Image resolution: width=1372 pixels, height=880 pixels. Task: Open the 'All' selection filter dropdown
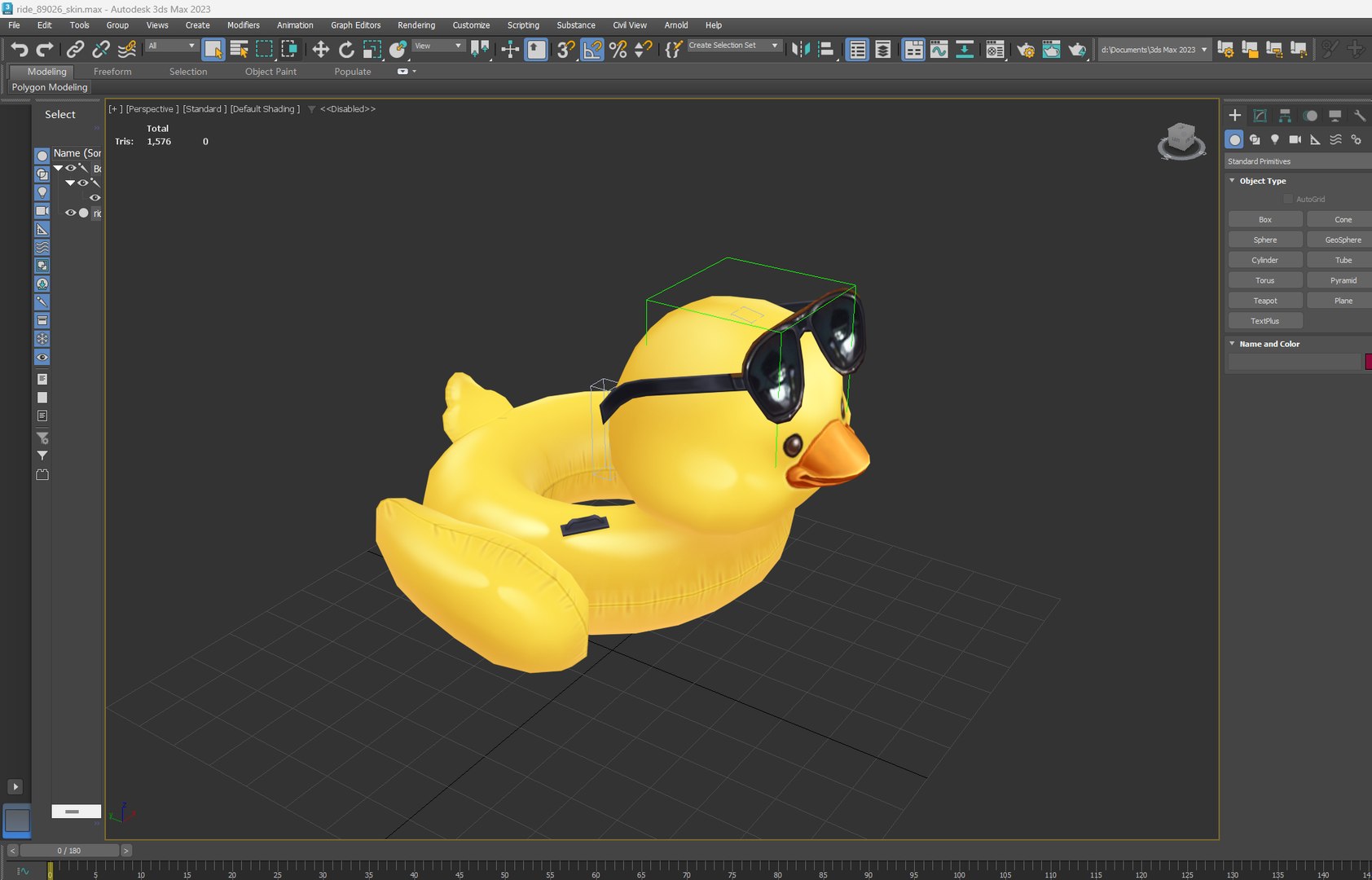coord(172,46)
